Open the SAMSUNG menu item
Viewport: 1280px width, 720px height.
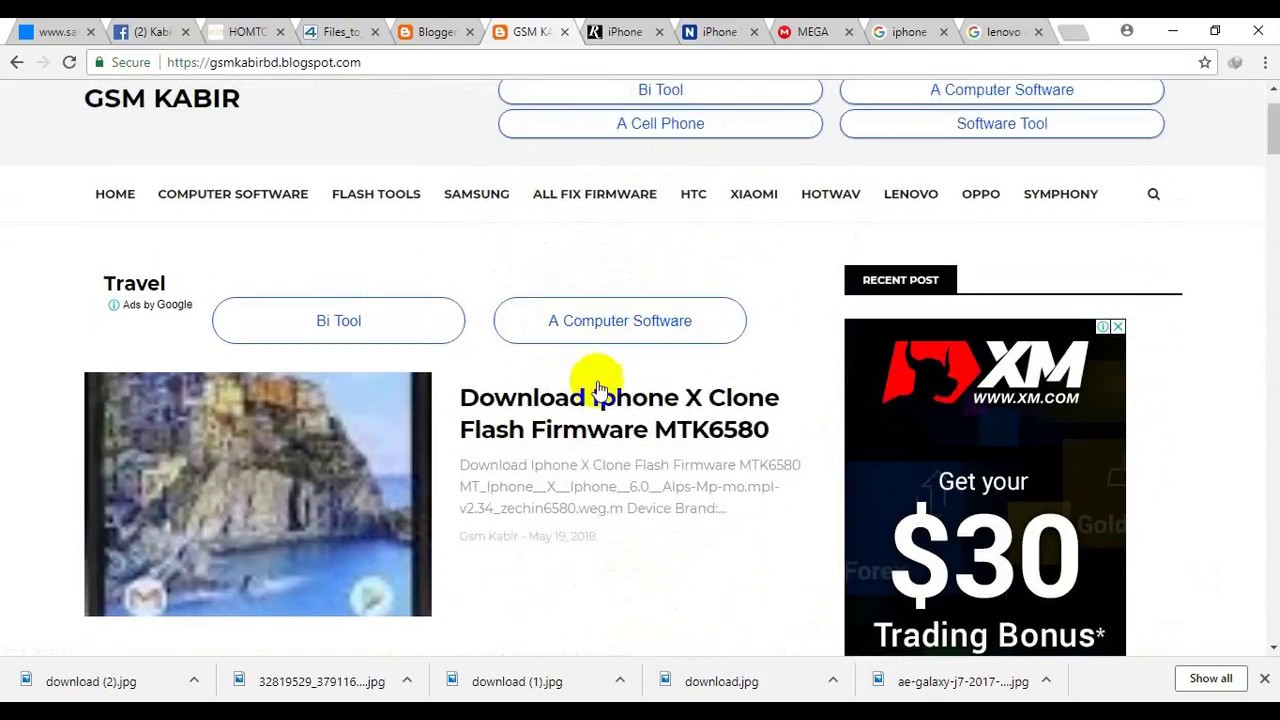point(476,194)
